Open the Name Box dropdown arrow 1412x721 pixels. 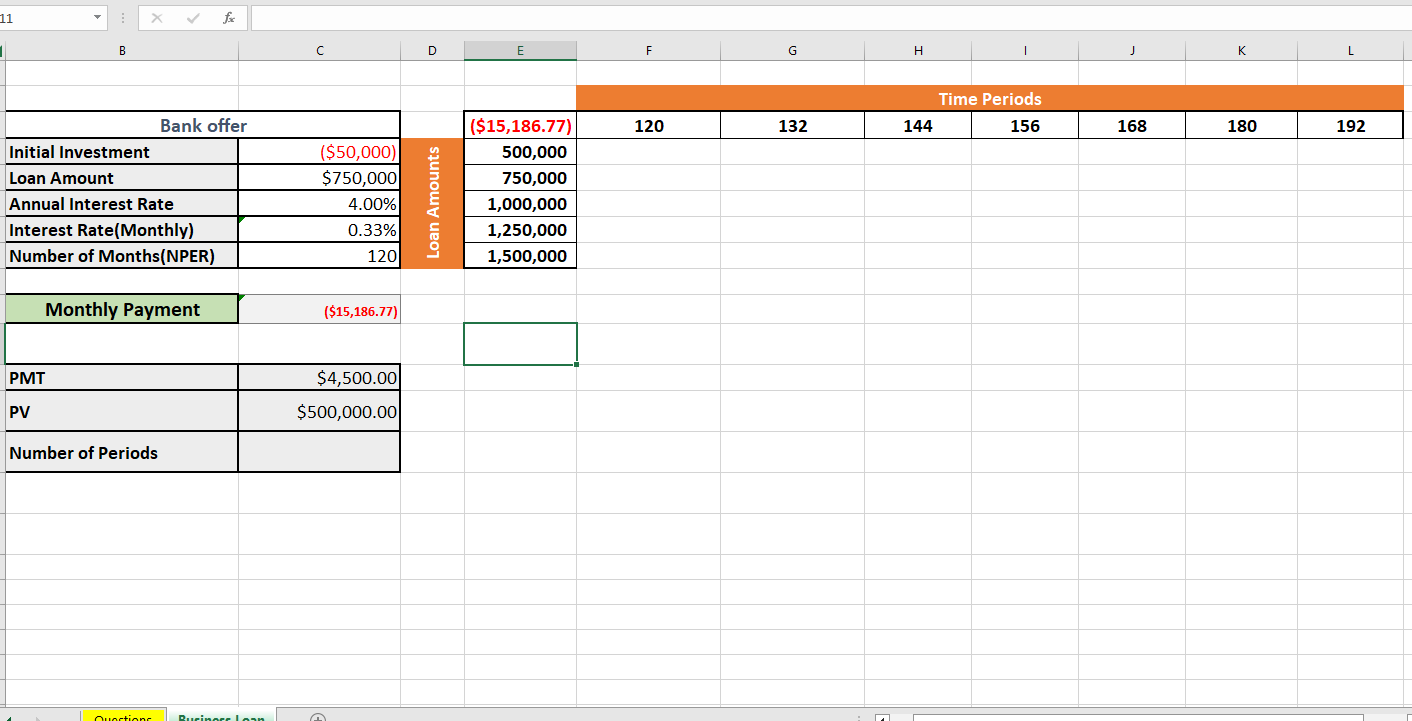97,17
